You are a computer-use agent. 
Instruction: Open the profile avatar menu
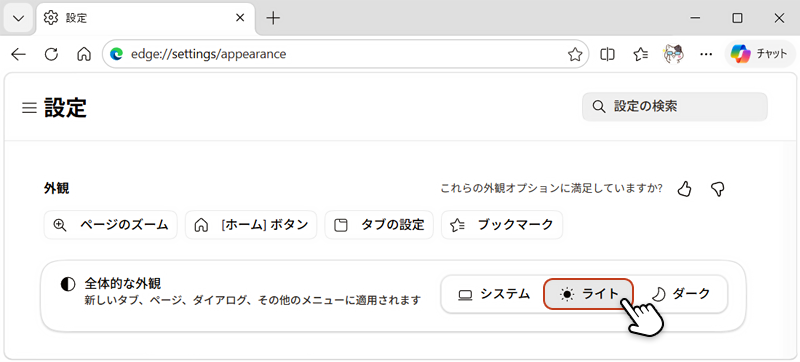pyautogui.click(x=673, y=54)
